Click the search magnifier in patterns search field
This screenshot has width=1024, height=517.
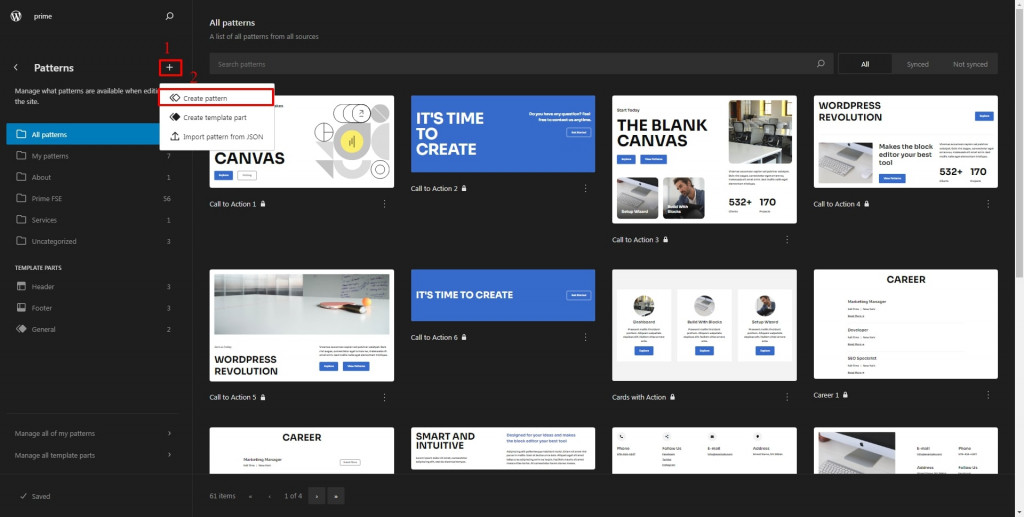(x=821, y=64)
